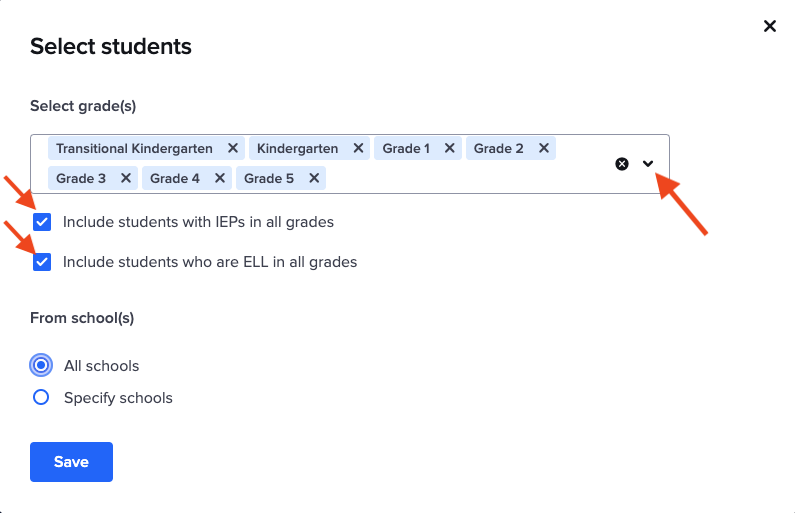
Task: Uncheck Include students with IEPs
Action: [x=42, y=222]
